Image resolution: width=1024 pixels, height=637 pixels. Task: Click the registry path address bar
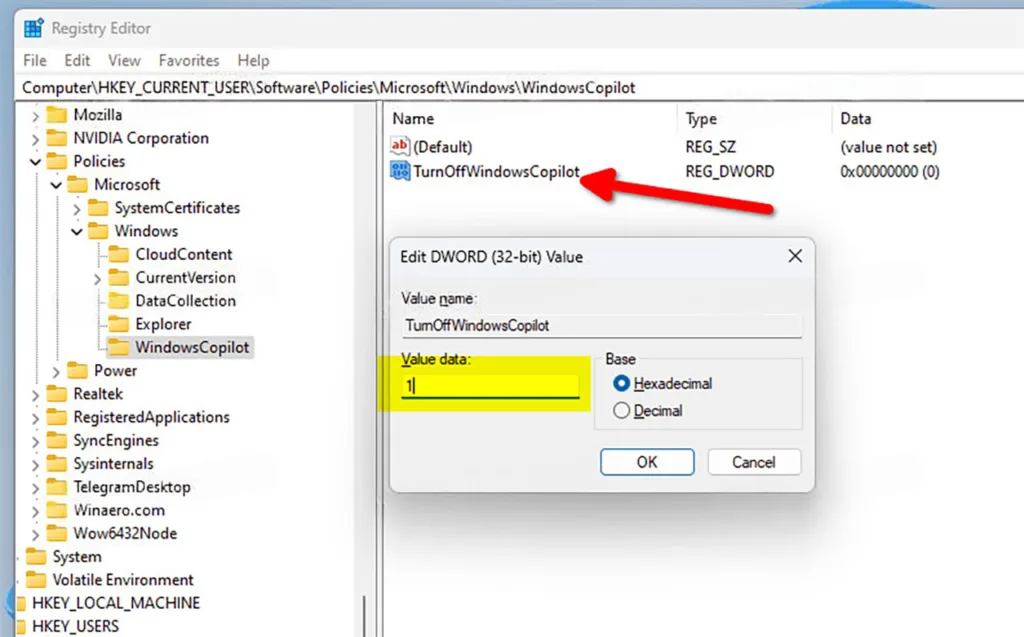point(519,88)
